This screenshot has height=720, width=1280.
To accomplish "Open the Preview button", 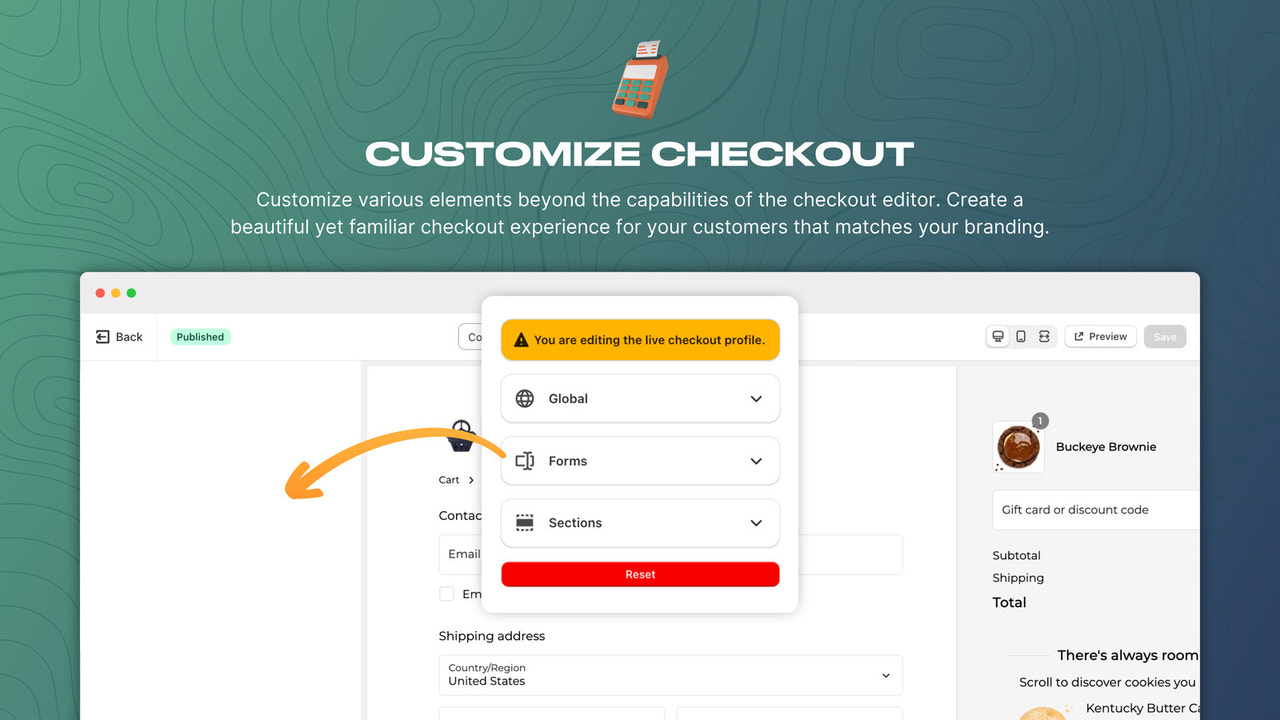I will coord(1100,336).
